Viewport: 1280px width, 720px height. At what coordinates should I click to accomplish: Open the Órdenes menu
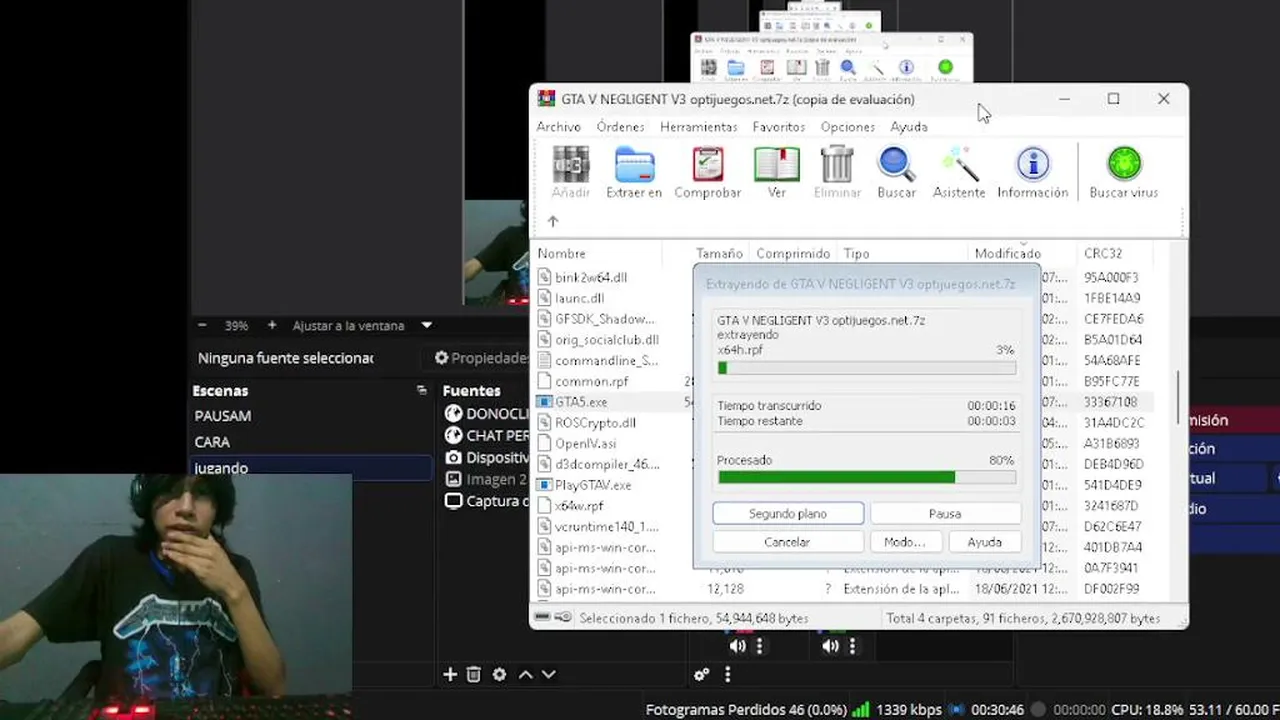click(620, 127)
